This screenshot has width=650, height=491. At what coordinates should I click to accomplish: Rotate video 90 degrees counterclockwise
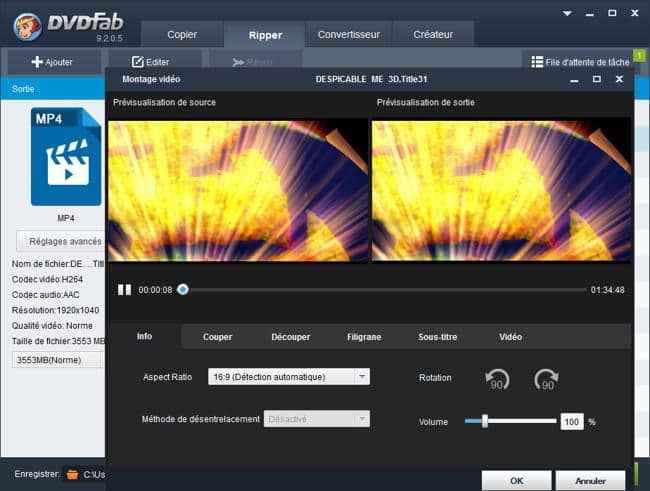coord(497,379)
